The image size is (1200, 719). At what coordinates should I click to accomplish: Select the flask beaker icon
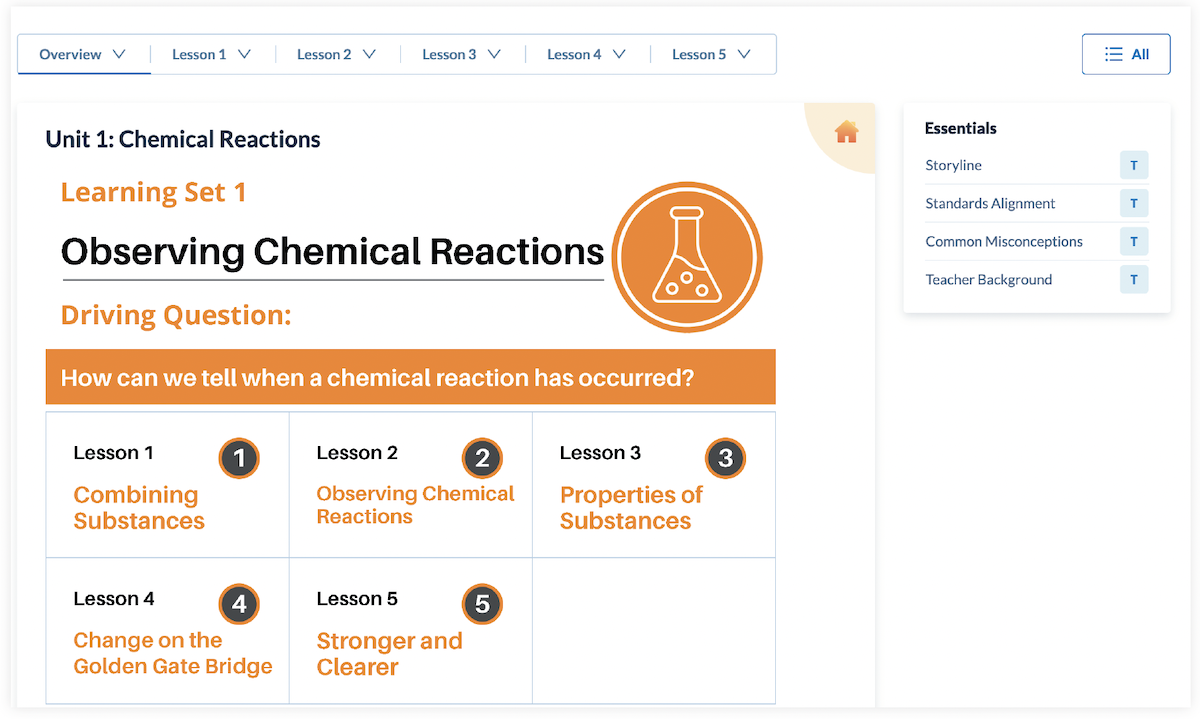(687, 256)
